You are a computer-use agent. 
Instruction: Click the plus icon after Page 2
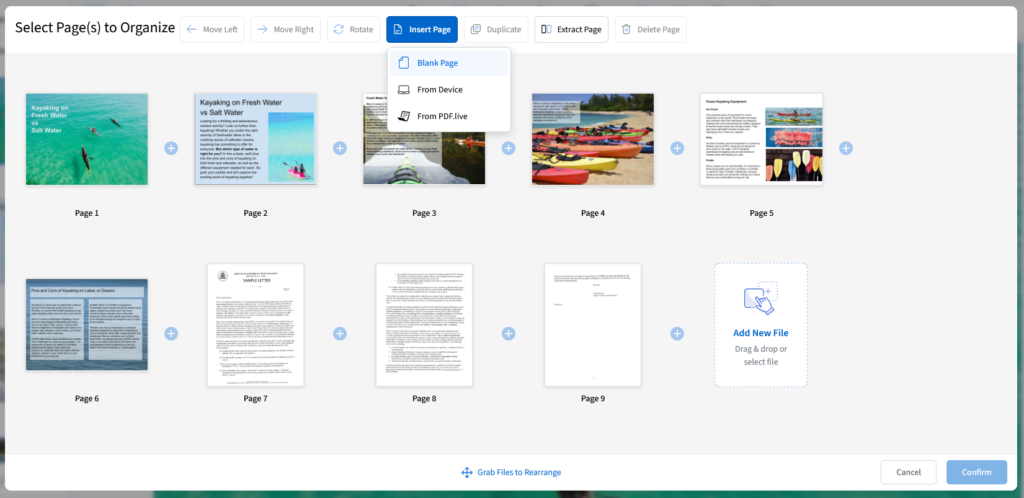(340, 148)
